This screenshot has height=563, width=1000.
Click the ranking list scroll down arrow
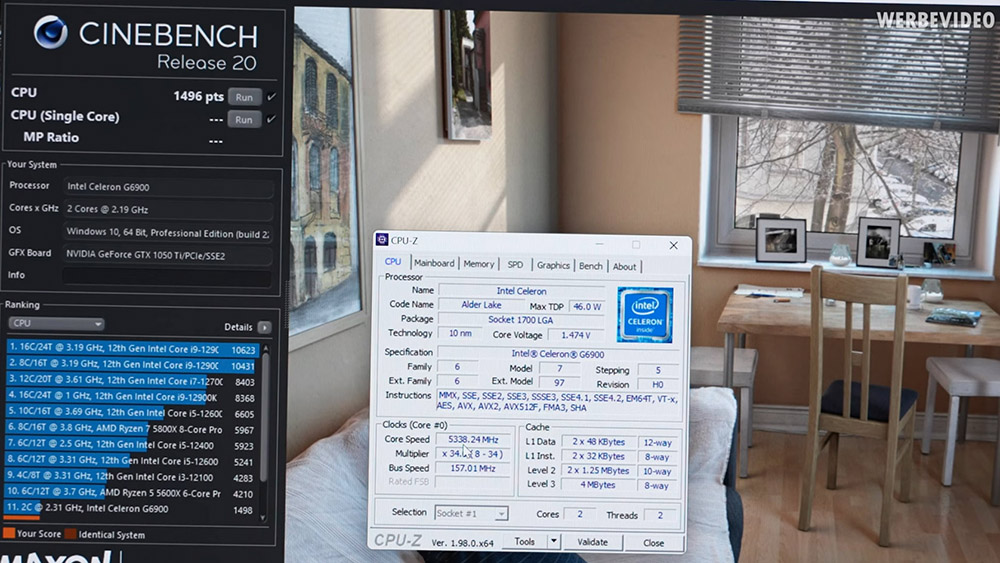click(264, 518)
